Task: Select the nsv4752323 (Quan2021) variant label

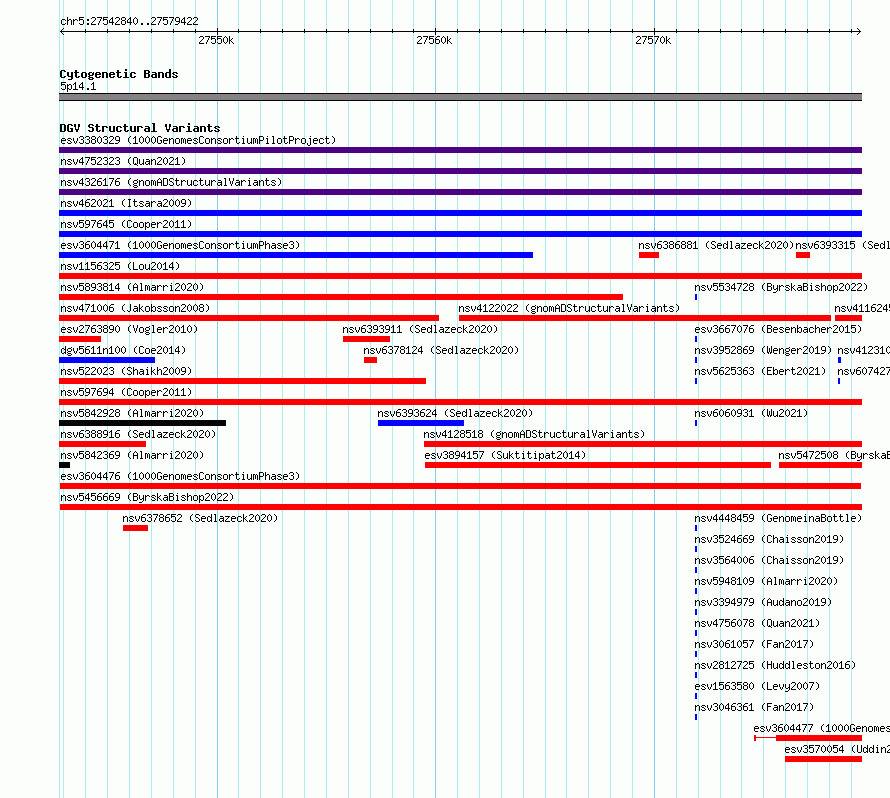Action: pos(123,161)
